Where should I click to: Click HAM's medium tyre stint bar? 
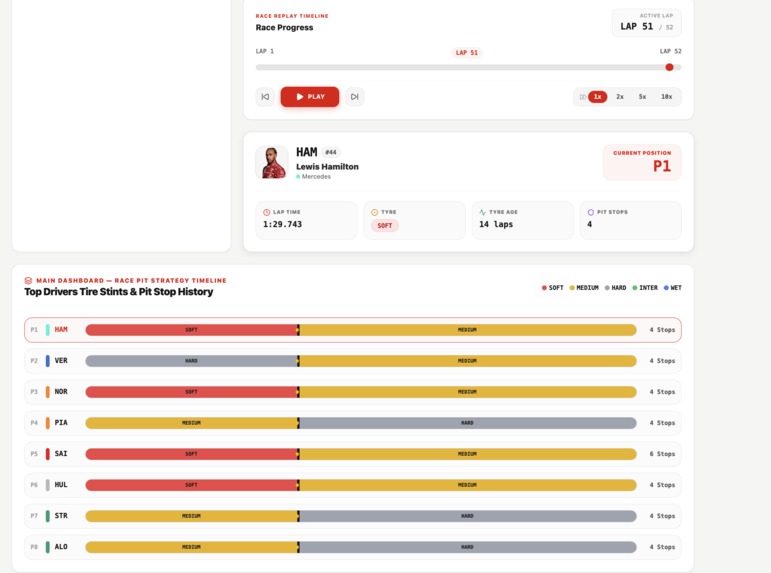[x=468, y=330]
